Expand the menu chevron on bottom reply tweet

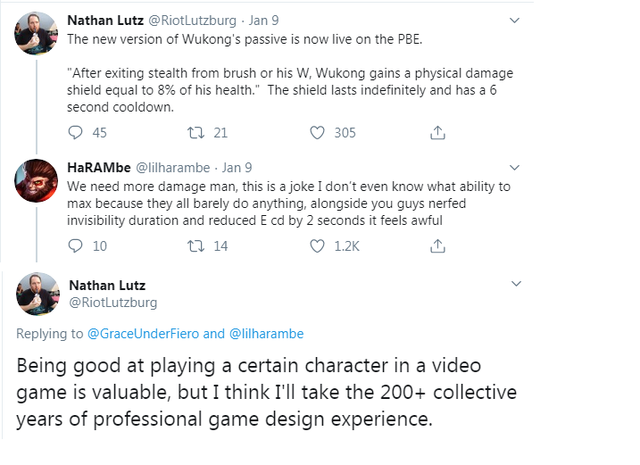pyautogui.click(x=515, y=284)
